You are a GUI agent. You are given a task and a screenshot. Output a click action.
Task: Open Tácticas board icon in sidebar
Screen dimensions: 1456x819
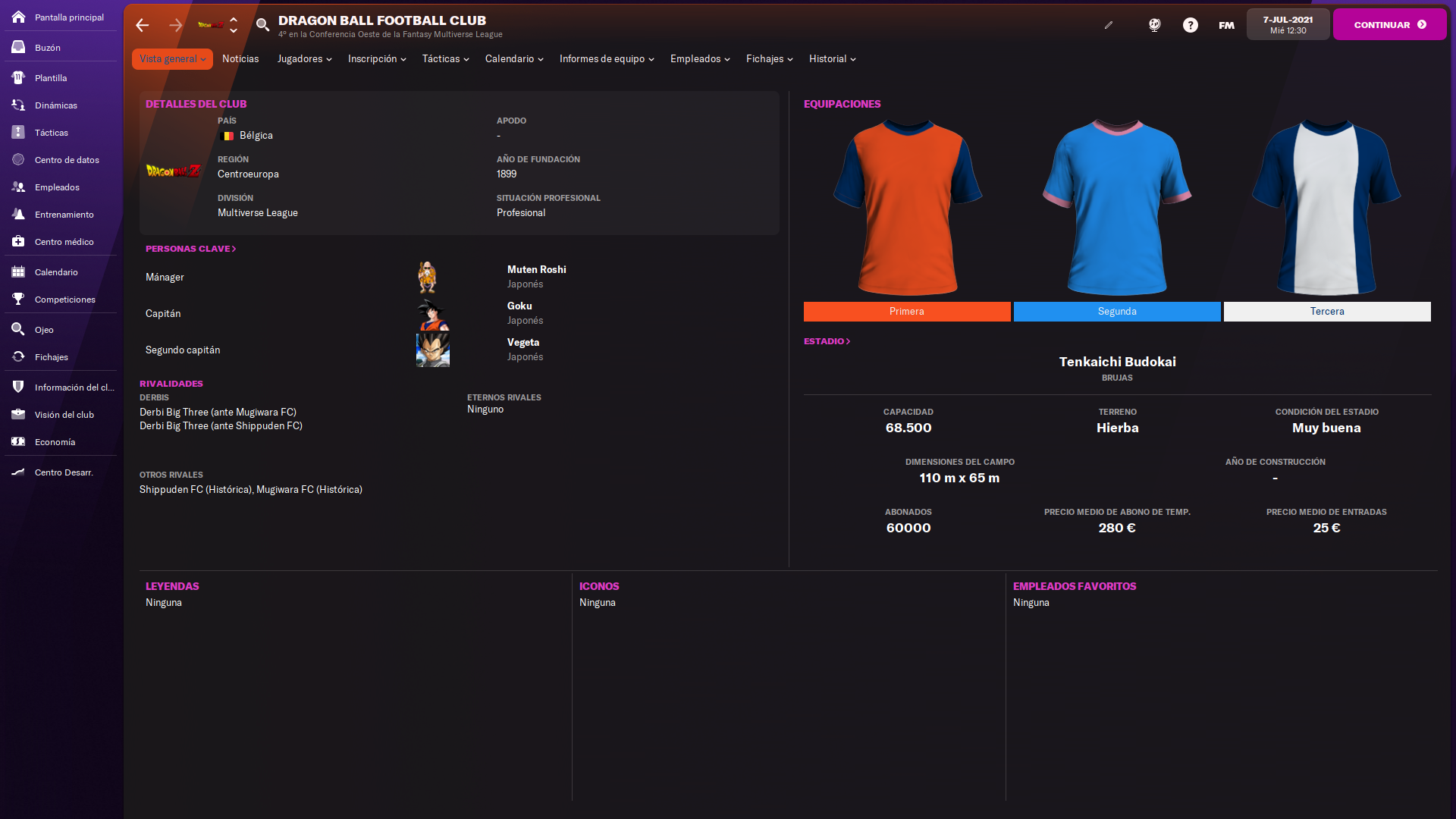click(18, 132)
